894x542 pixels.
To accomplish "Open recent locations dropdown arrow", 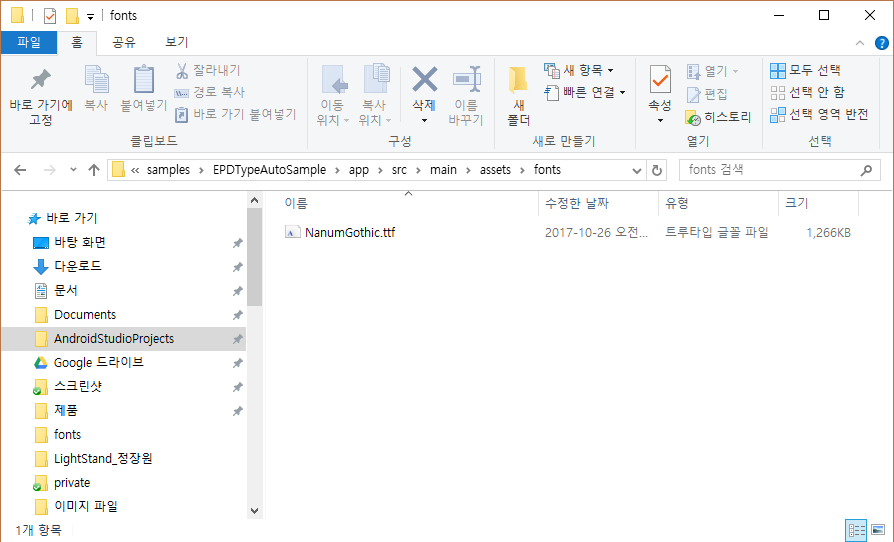I will point(73,170).
